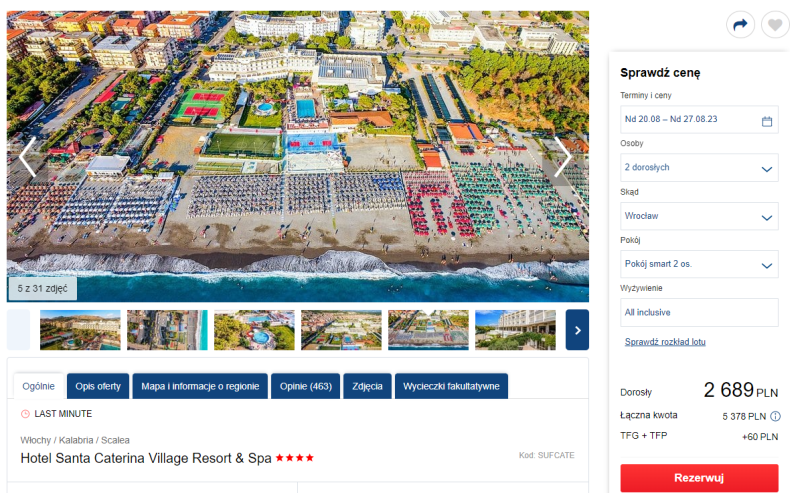
Task: Open calendar icon in dates field
Action: 767,121
